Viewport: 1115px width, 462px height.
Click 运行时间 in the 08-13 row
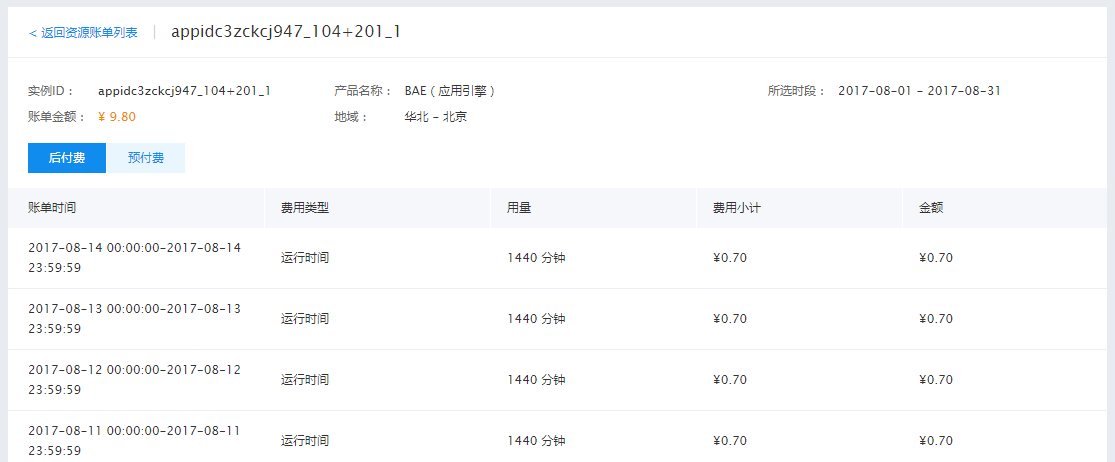pyautogui.click(x=304, y=319)
